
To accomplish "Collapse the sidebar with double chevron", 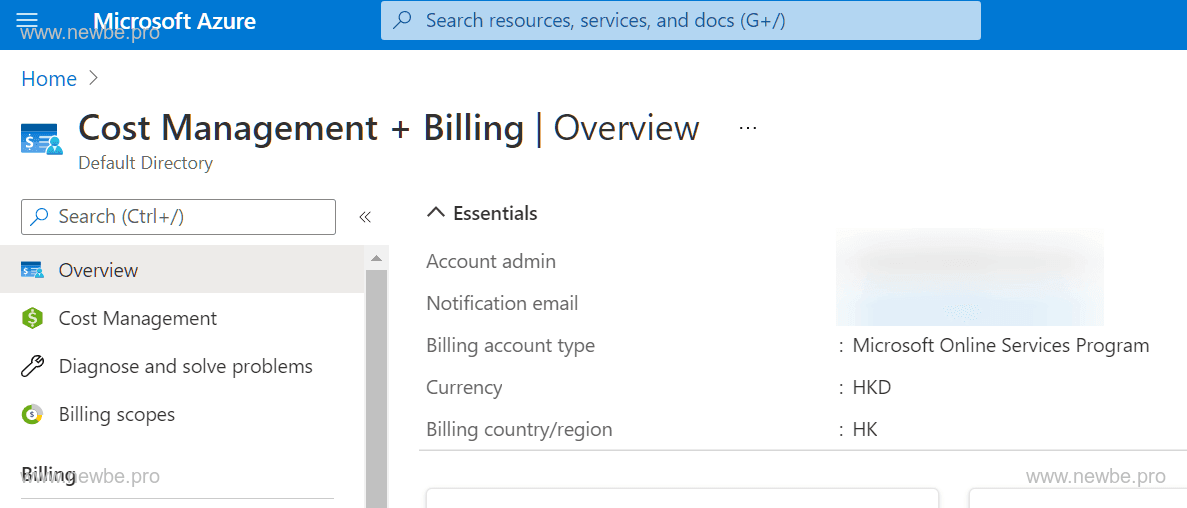I will click(x=365, y=217).
